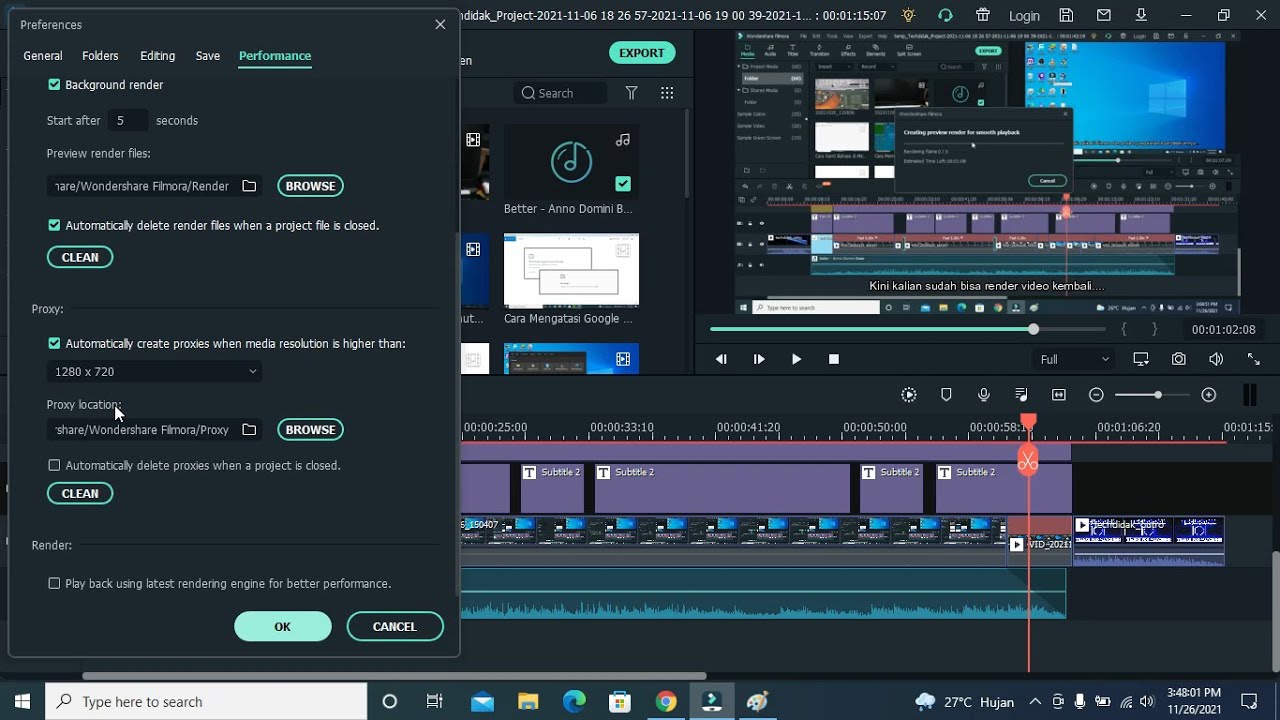Click the gift box icon
This screenshot has width=1280, height=720.
[984, 15]
